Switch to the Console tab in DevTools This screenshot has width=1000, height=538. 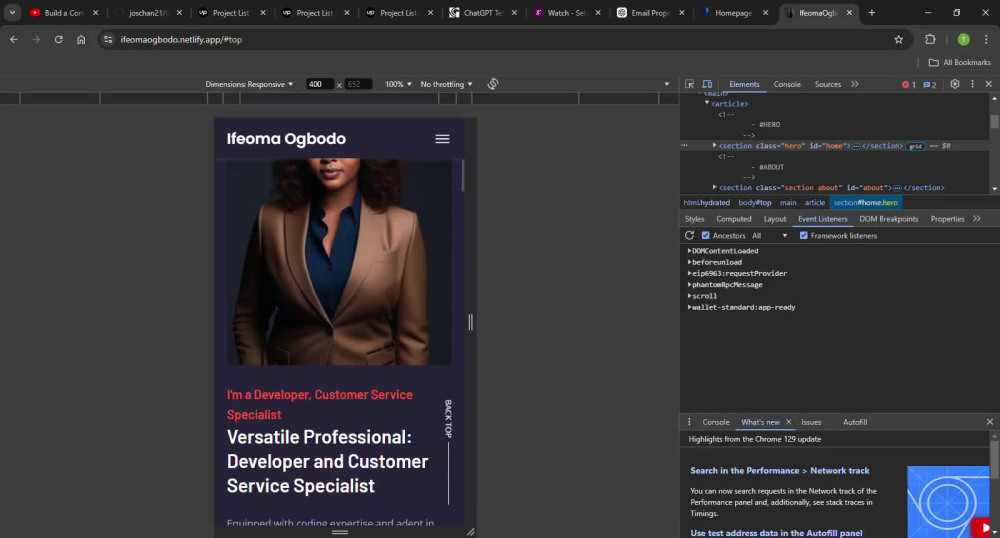click(787, 84)
